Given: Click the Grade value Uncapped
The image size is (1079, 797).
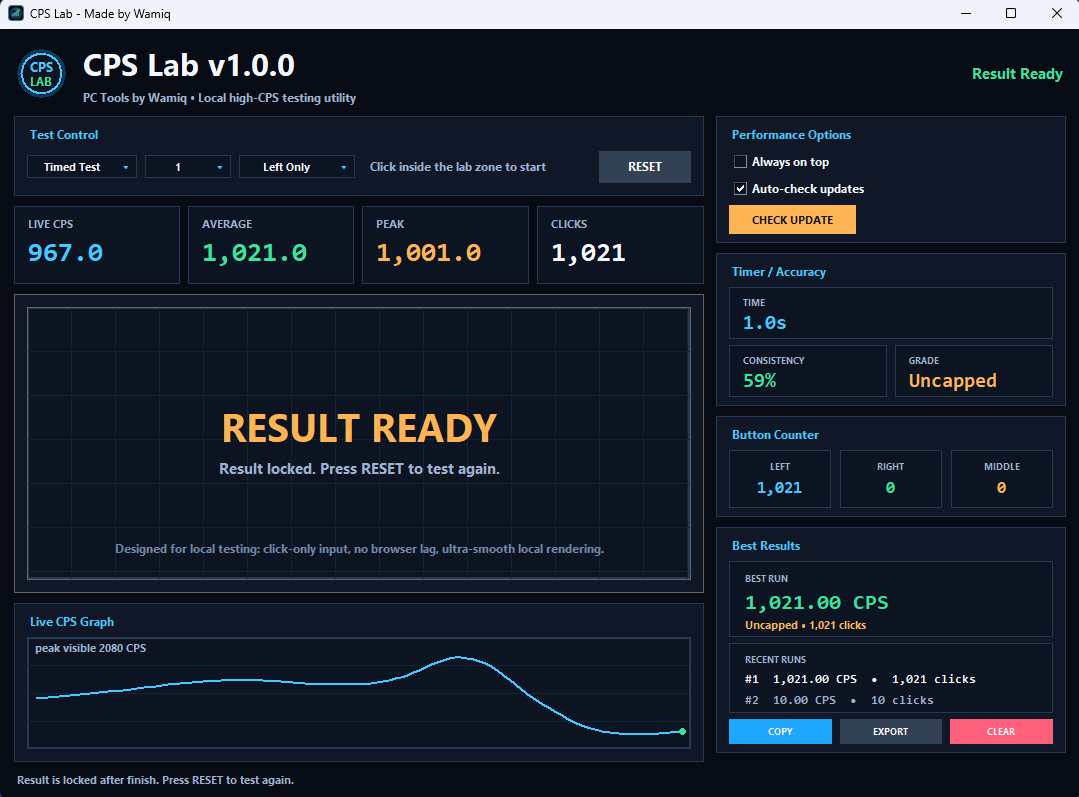Looking at the screenshot, I should [952, 381].
